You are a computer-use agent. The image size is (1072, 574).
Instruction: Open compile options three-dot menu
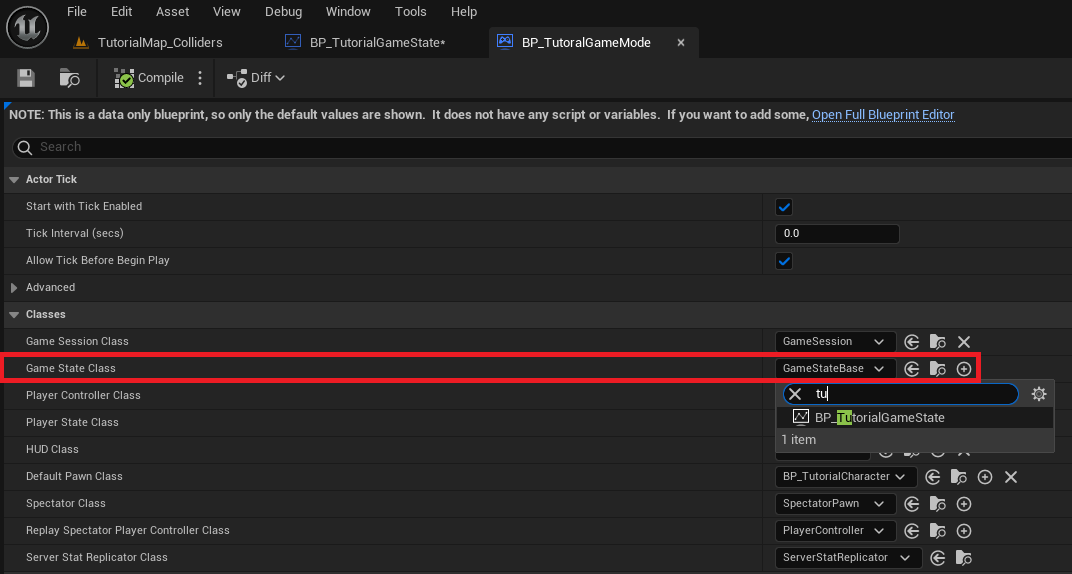(200, 78)
